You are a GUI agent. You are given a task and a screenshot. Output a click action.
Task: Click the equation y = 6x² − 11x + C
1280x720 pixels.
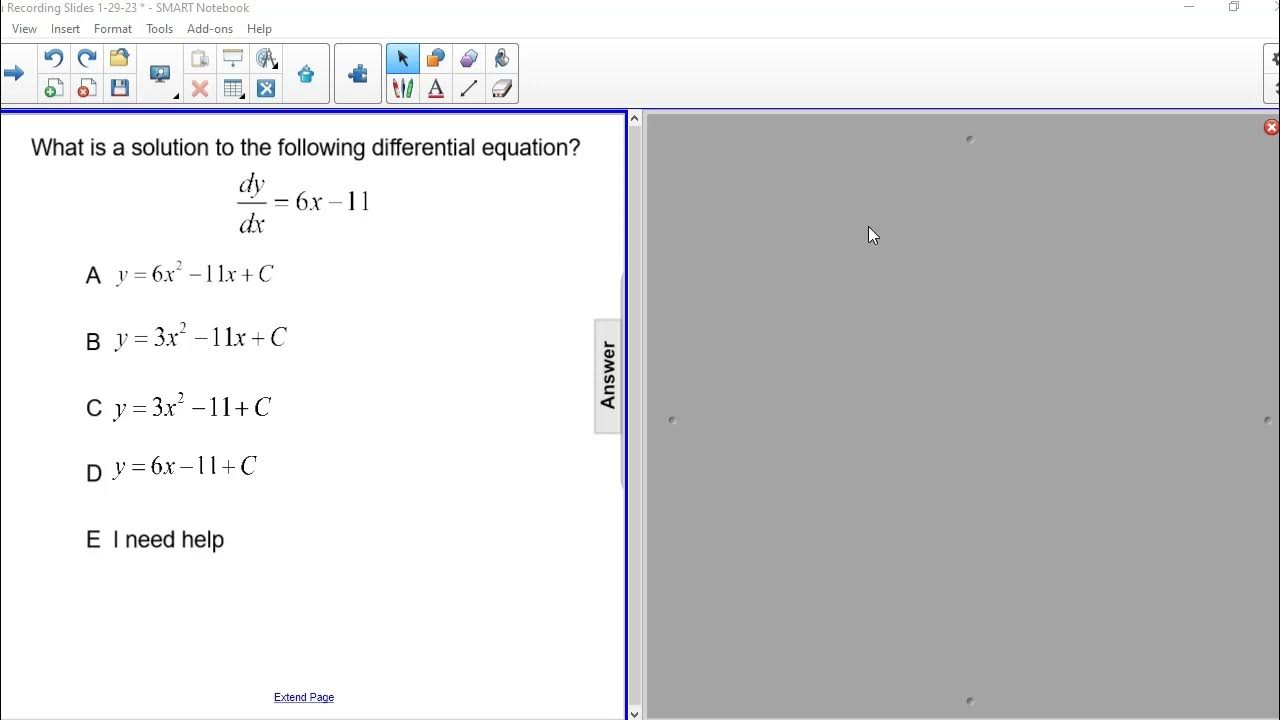[x=194, y=273]
